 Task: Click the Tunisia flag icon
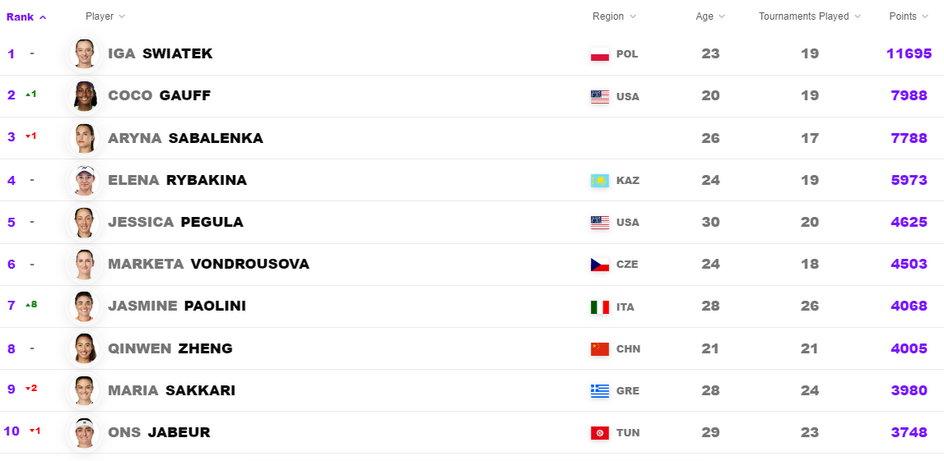click(600, 433)
